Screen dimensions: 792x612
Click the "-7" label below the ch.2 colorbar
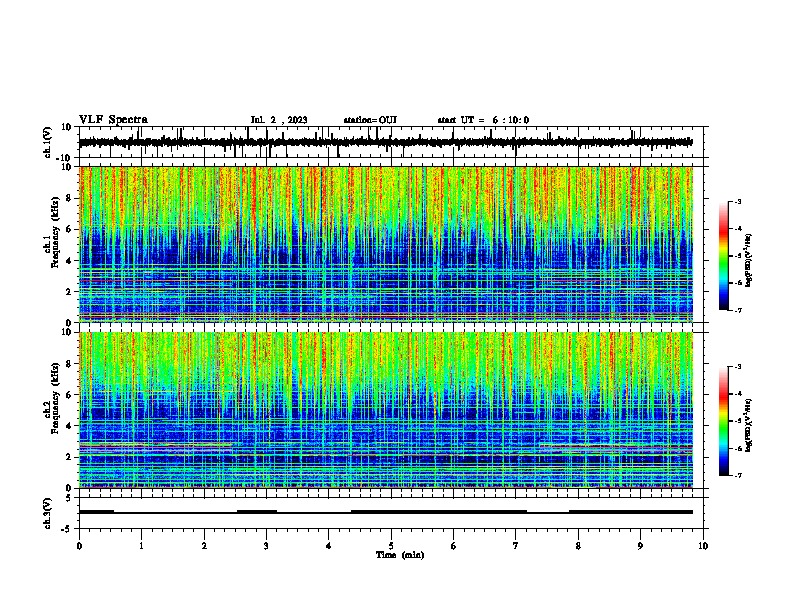[738, 475]
